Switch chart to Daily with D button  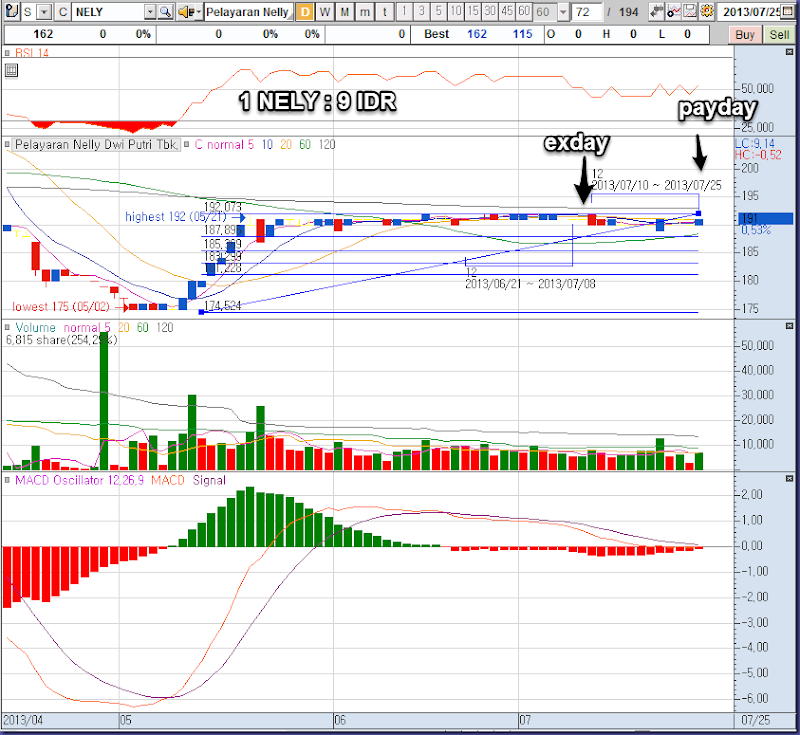click(305, 12)
